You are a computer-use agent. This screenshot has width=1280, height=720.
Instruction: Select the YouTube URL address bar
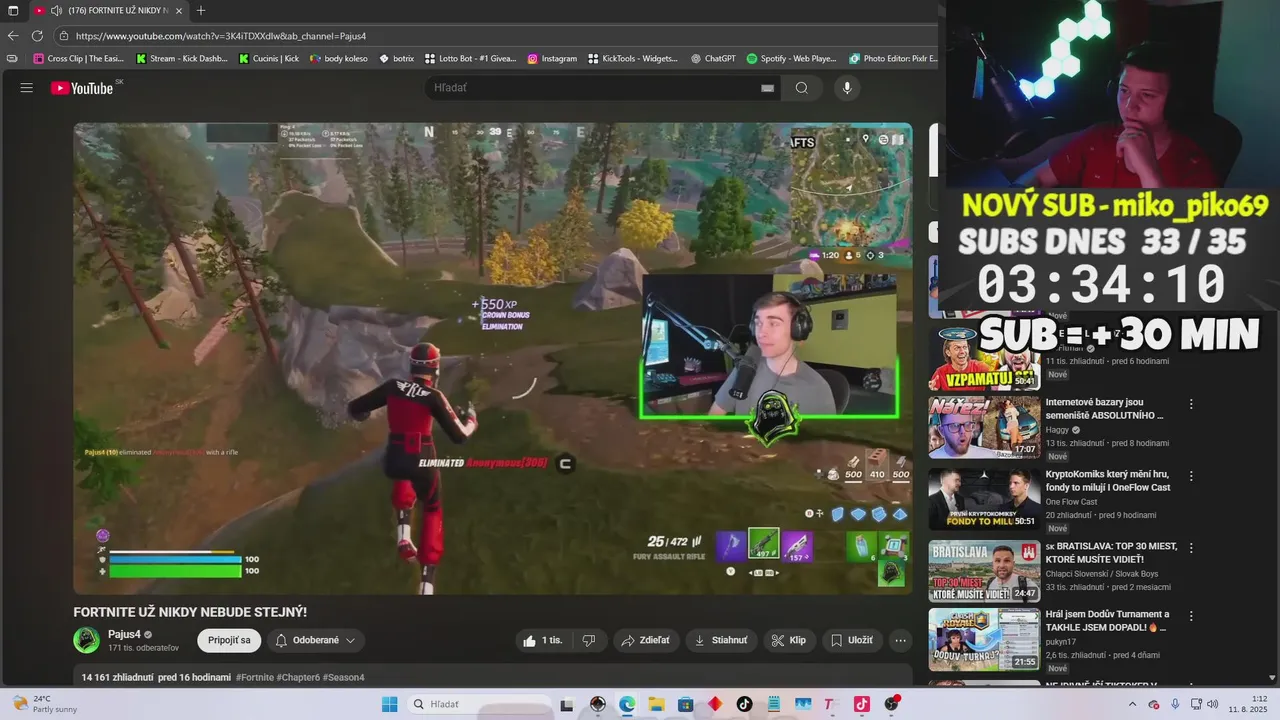pyautogui.click(x=495, y=36)
